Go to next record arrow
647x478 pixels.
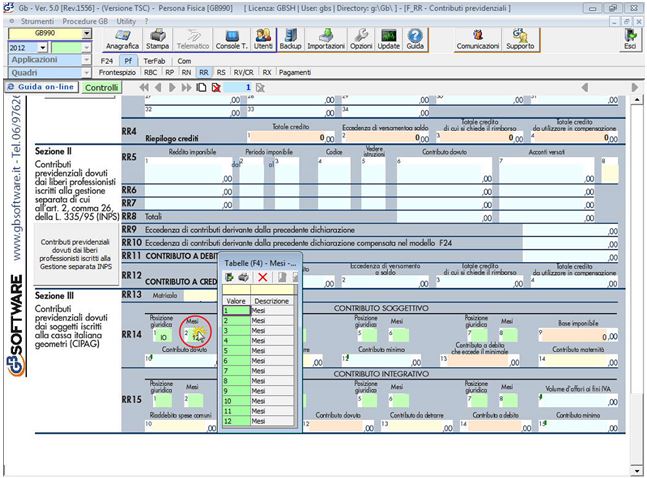172,88
